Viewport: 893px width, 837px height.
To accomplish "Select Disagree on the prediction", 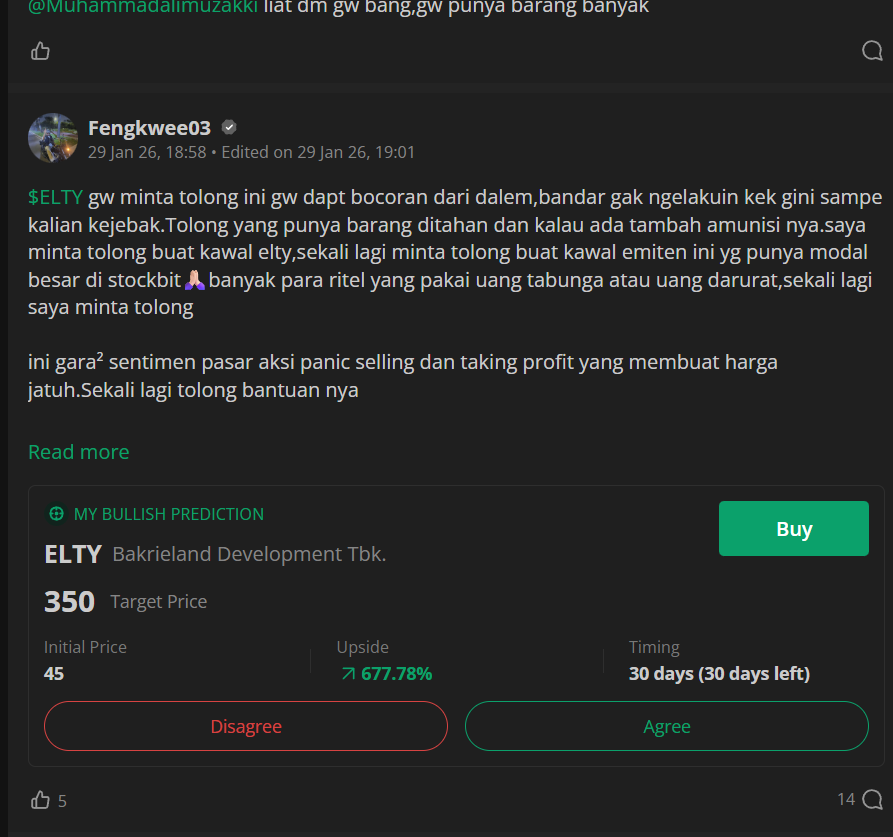I will pos(245,726).
